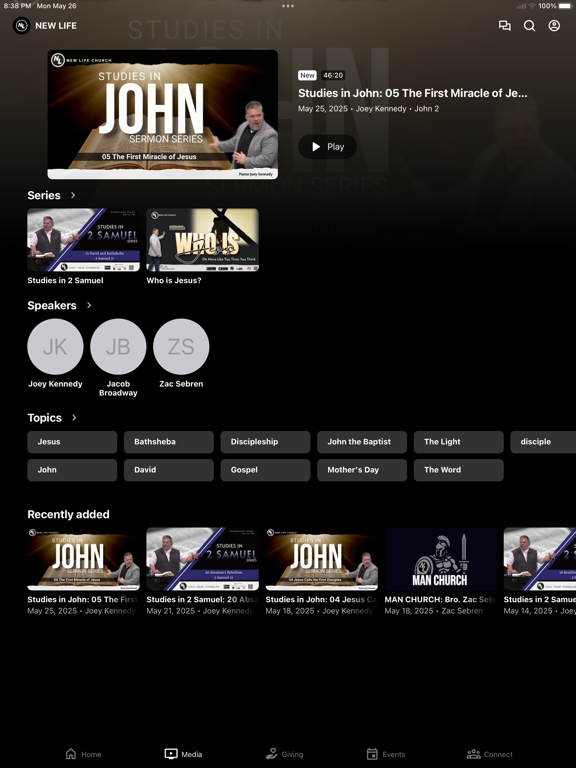Tap the "MAN CHURCH: Bro. Zac Seb" title
The image size is (576, 768).
pos(440,599)
